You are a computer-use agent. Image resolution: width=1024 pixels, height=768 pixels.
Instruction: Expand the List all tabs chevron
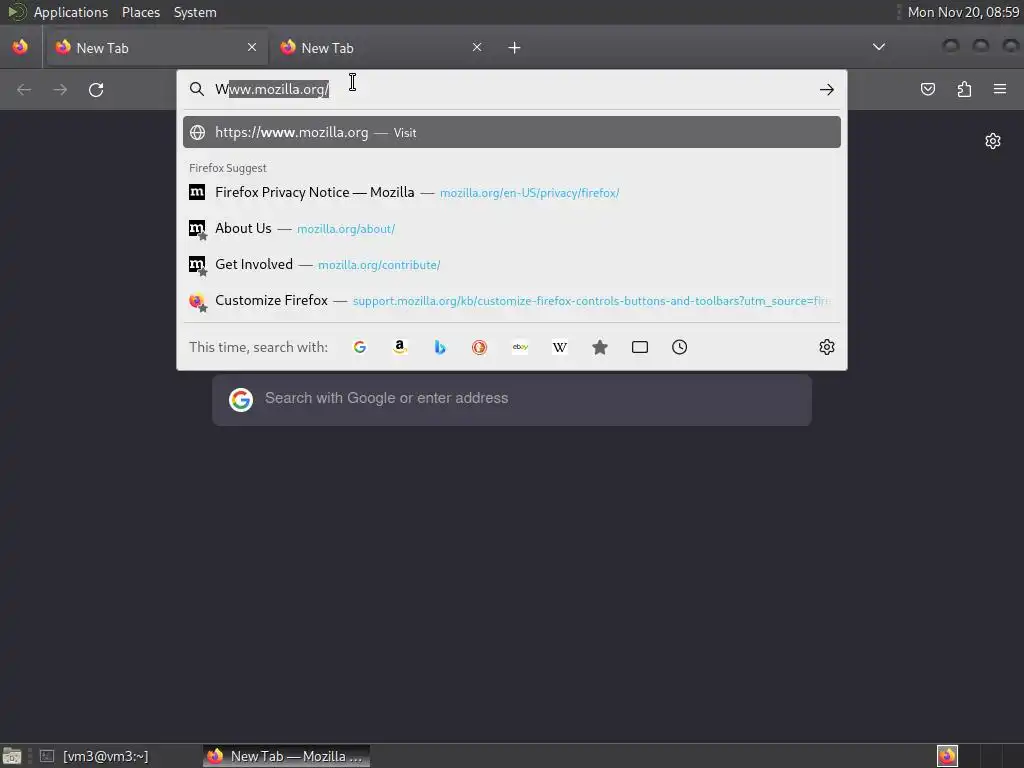coord(879,47)
